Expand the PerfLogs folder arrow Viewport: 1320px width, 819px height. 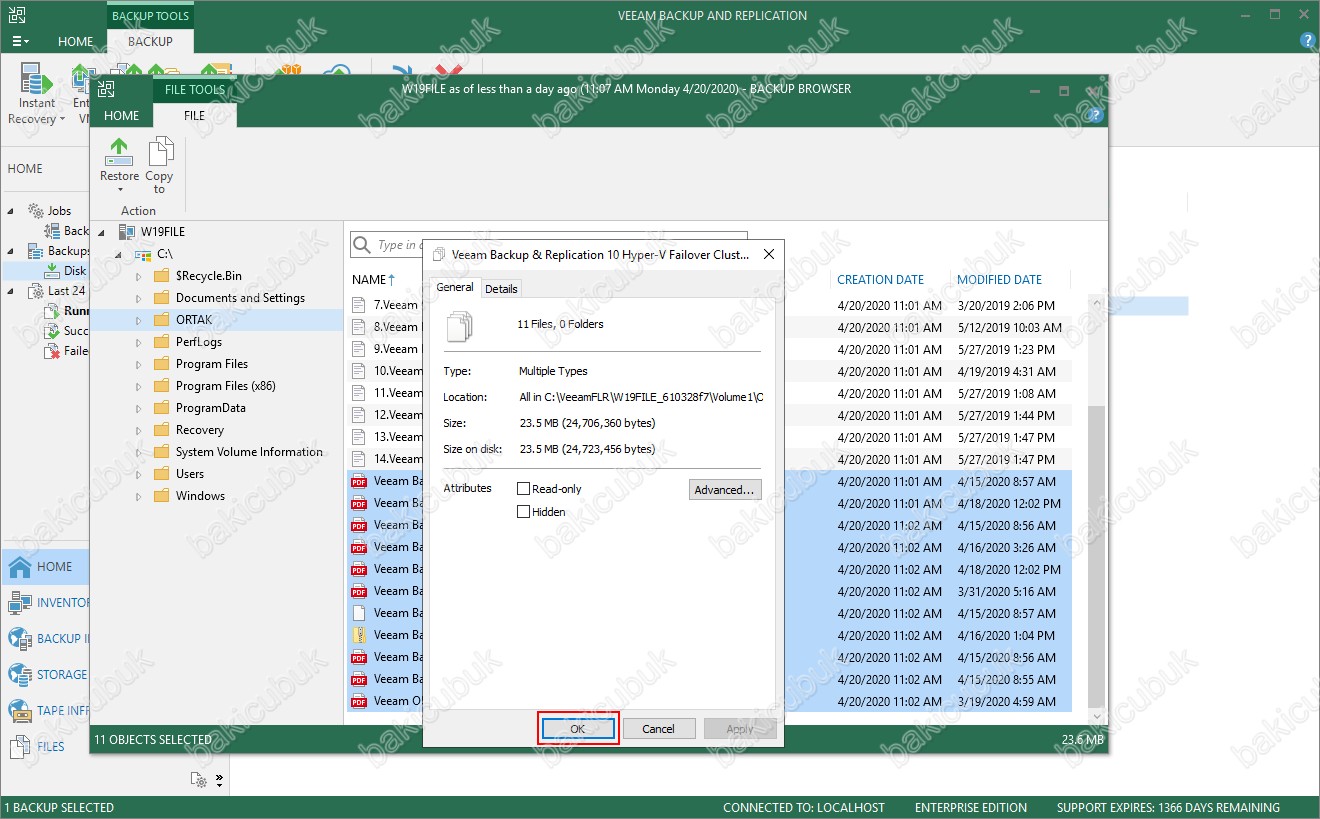[x=139, y=342]
